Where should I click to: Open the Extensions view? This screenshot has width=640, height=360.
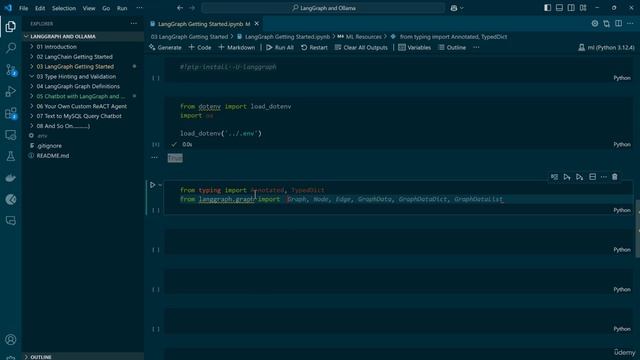pos(11,113)
